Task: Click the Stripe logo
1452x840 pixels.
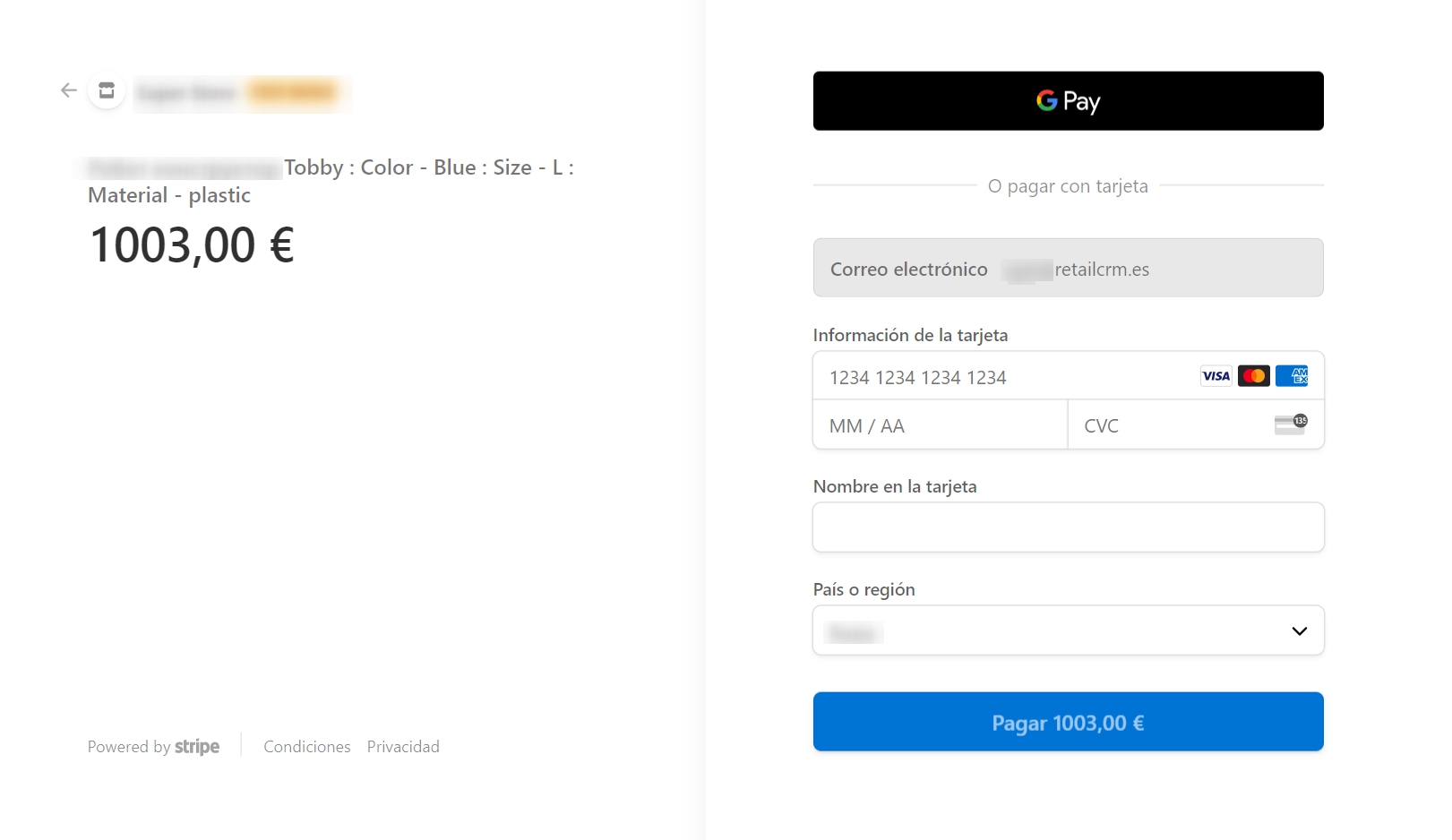Action: click(197, 747)
